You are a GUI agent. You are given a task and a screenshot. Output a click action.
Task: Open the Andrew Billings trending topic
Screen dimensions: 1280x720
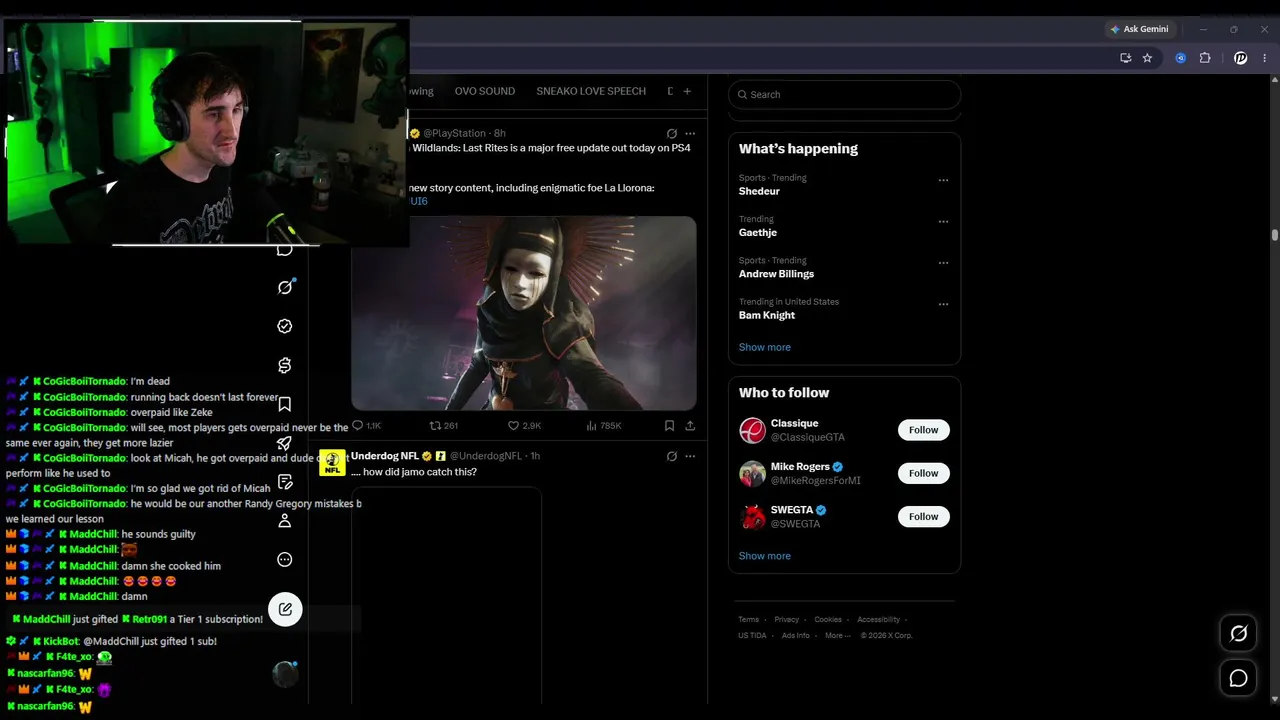pos(776,273)
